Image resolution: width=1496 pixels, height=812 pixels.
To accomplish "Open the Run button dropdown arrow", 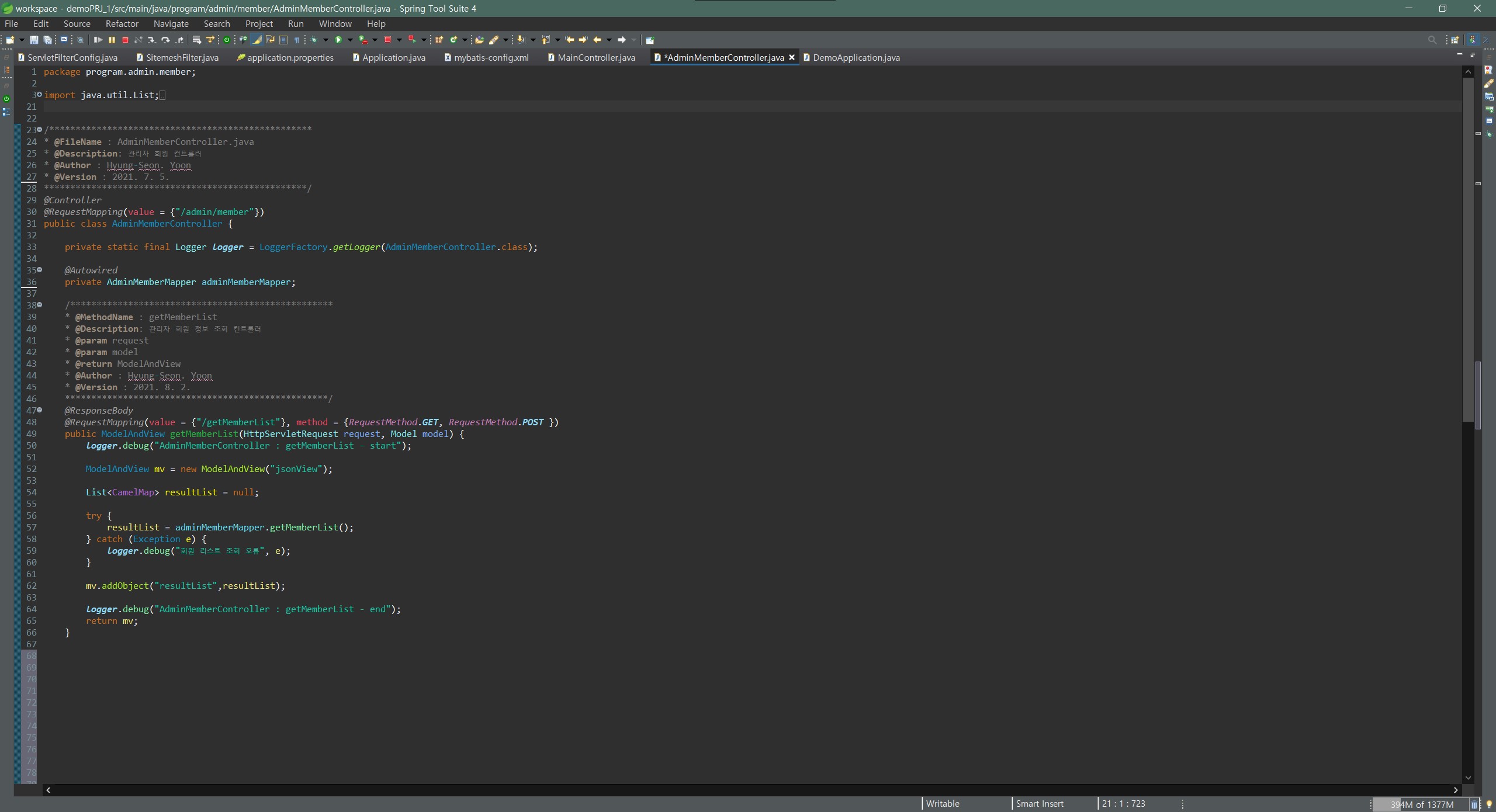I will (350, 40).
